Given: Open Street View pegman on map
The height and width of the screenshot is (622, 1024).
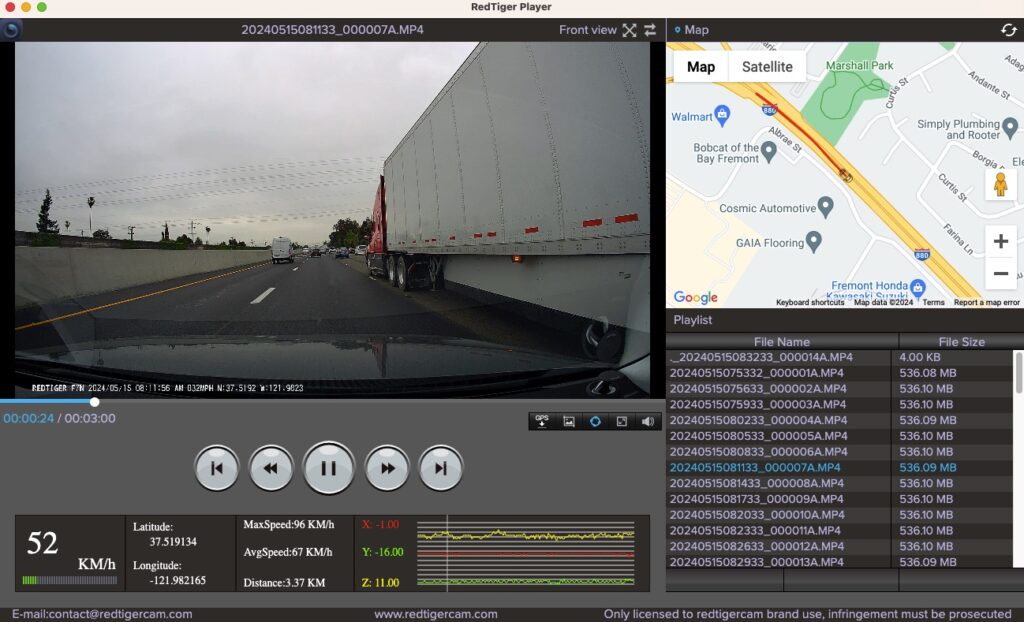Looking at the screenshot, I should click(x=1000, y=184).
